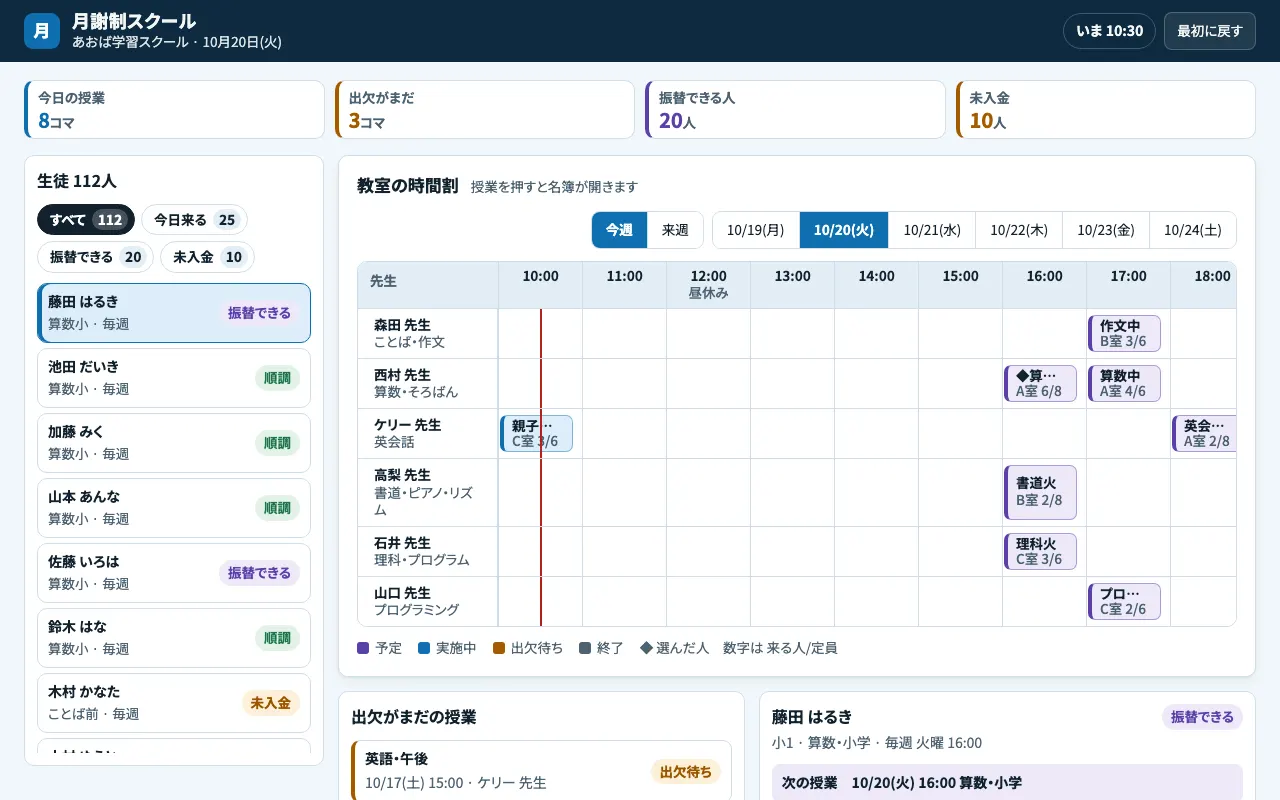Filter students by 今日来る 25 chip
The image size is (1280, 800).
(194, 220)
